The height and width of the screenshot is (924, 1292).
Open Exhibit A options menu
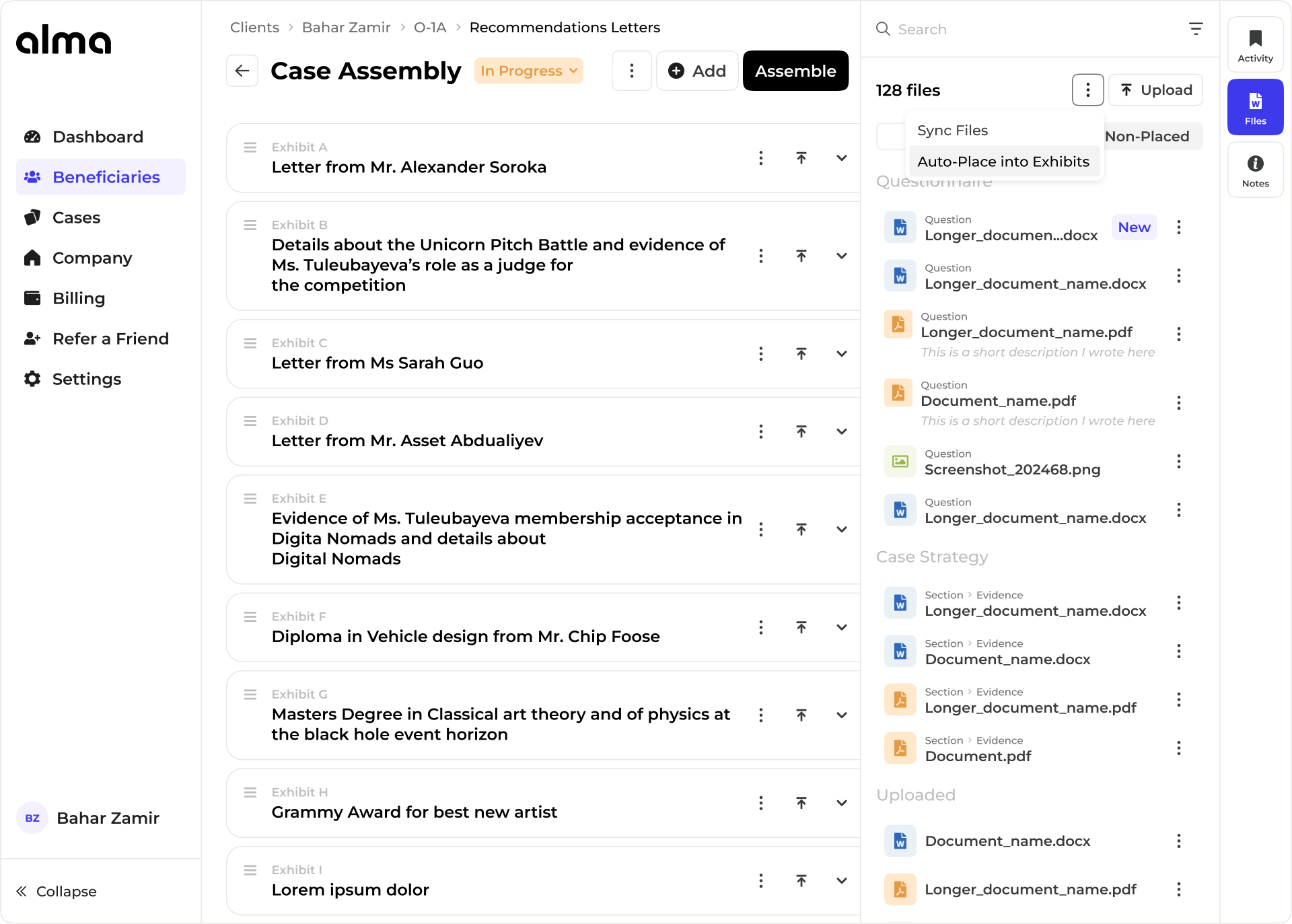pyautogui.click(x=761, y=158)
